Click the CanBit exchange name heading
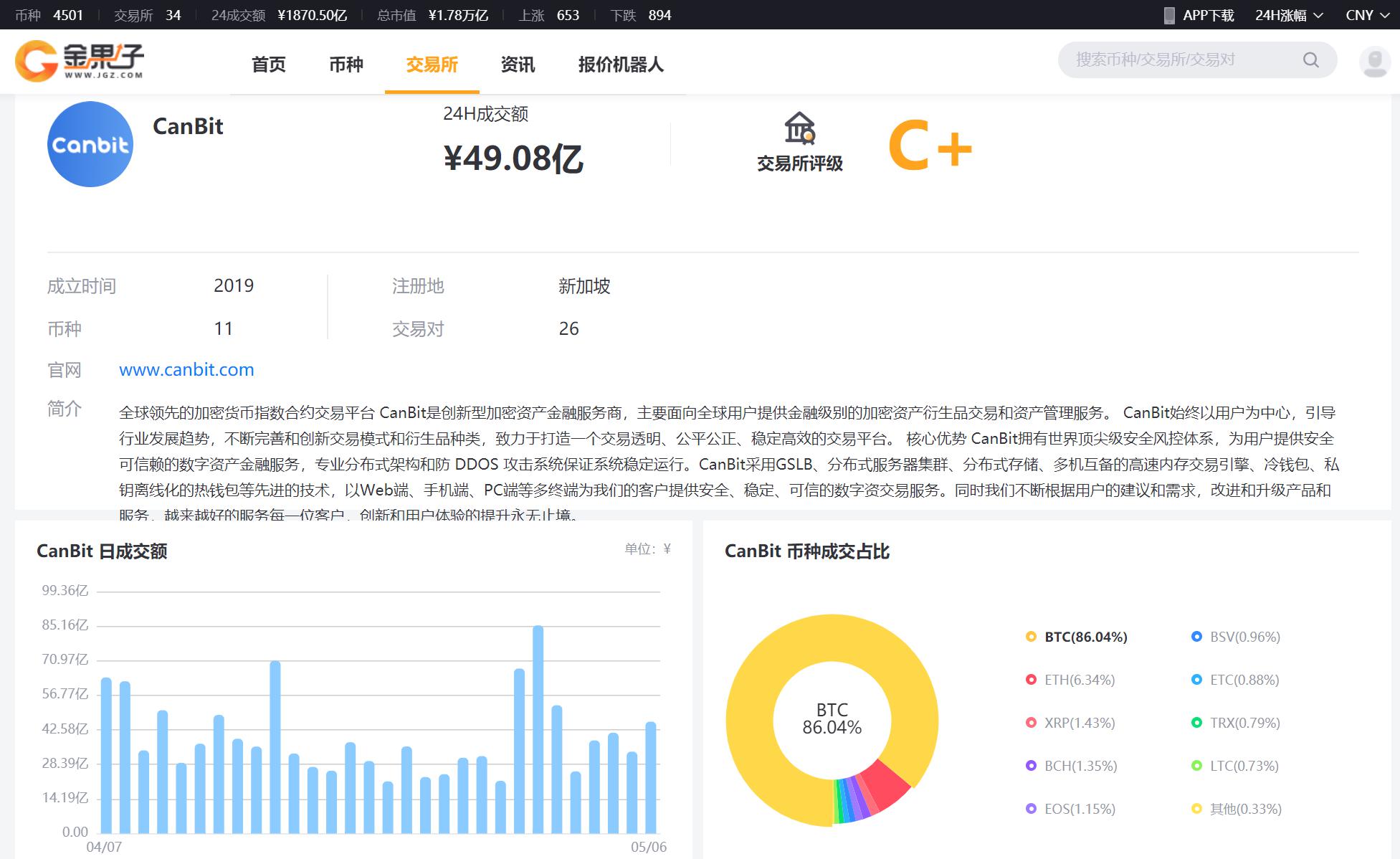Viewport: 1400px width, 859px height. [x=188, y=126]
